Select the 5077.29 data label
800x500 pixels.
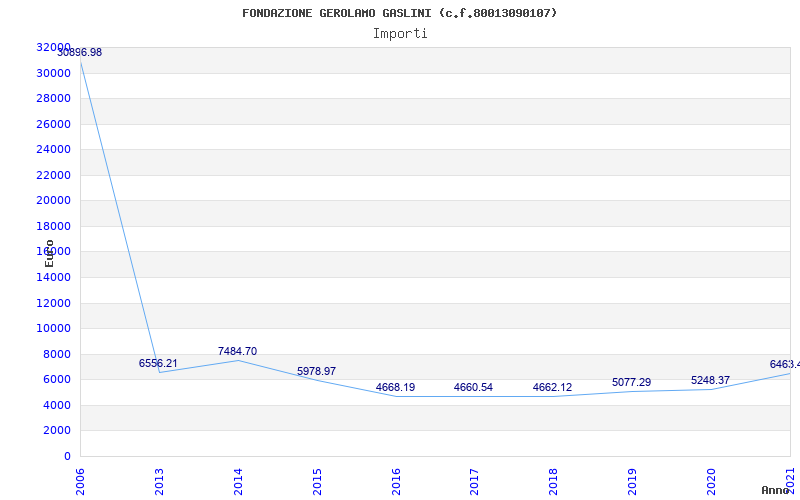click(632, 382)
